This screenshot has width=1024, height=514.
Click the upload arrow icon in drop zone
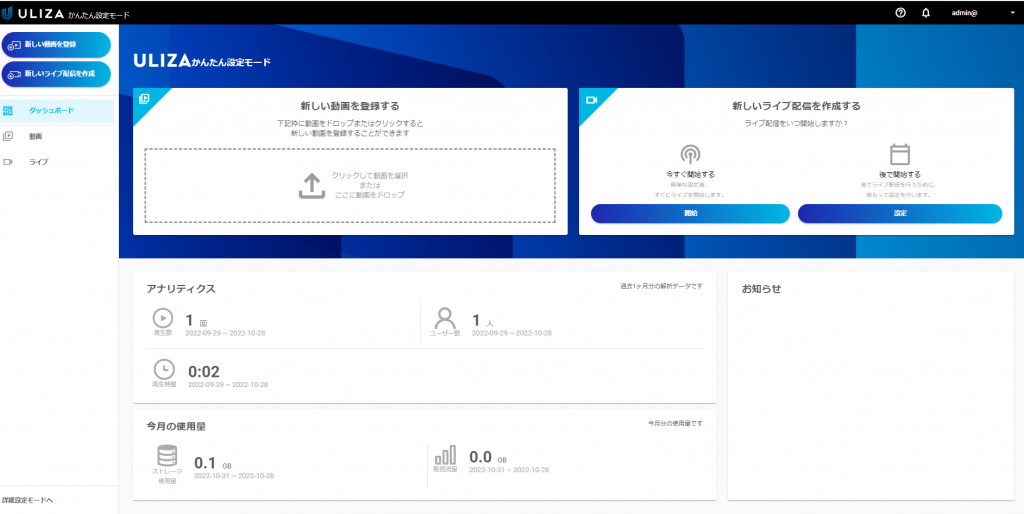tap(312, 185)
